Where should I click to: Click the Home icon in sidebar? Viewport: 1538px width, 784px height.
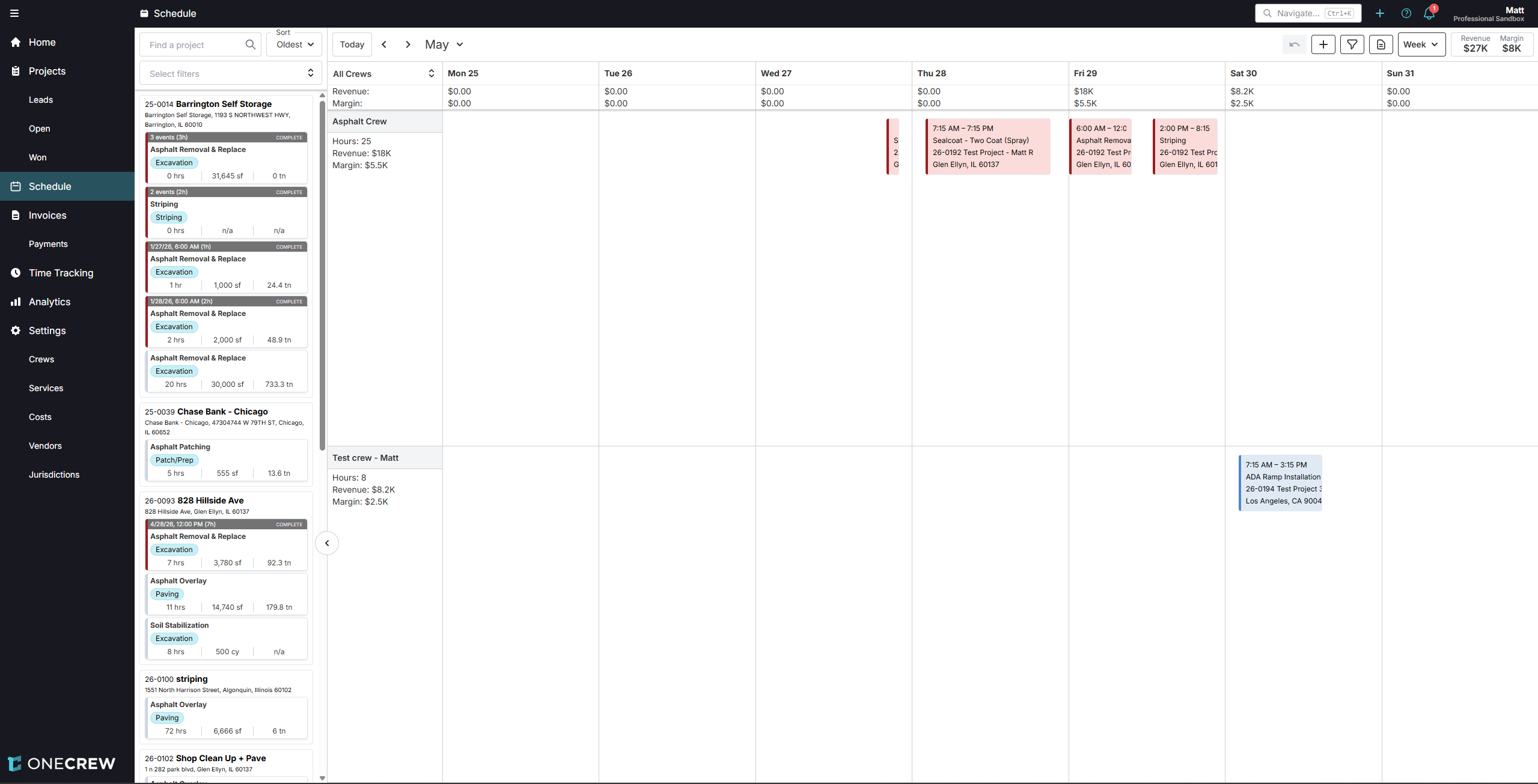16,42
